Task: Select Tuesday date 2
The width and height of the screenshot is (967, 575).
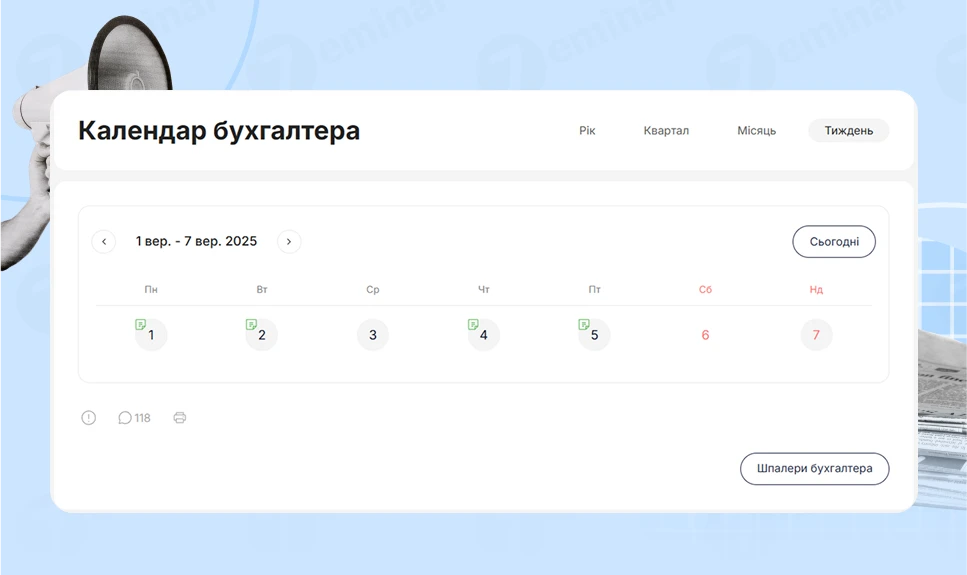Action: pyautogui.click(x=261, y=335)
